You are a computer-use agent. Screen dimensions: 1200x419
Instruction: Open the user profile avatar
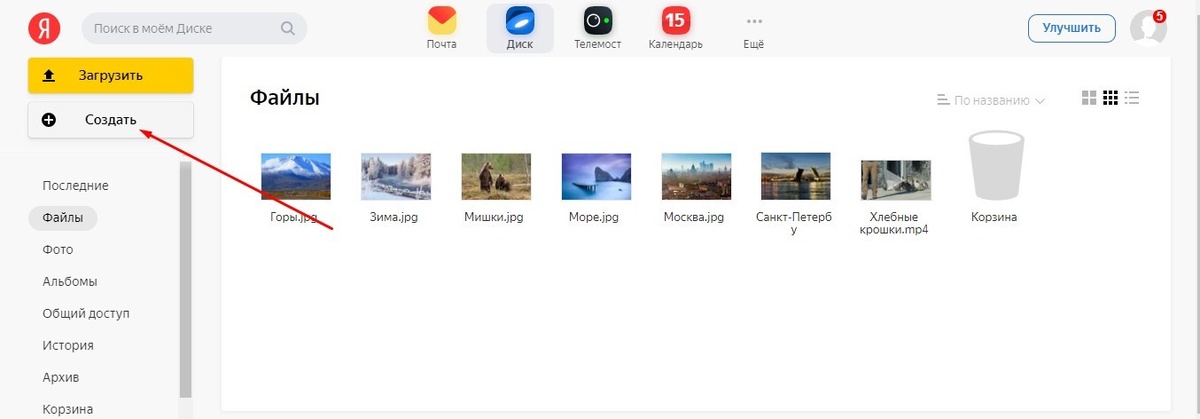[x=1148, y=28]
